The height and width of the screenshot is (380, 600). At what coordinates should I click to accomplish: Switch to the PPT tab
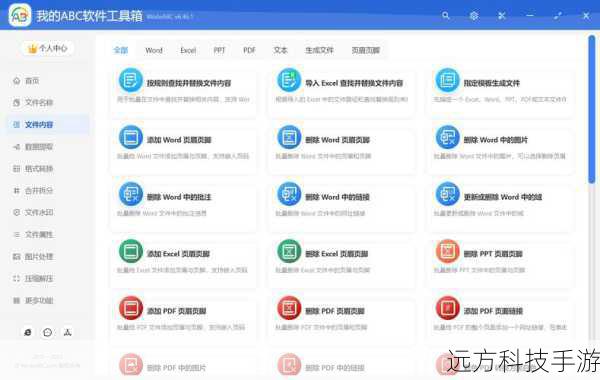pyautogui.click(x=219, y=50)
